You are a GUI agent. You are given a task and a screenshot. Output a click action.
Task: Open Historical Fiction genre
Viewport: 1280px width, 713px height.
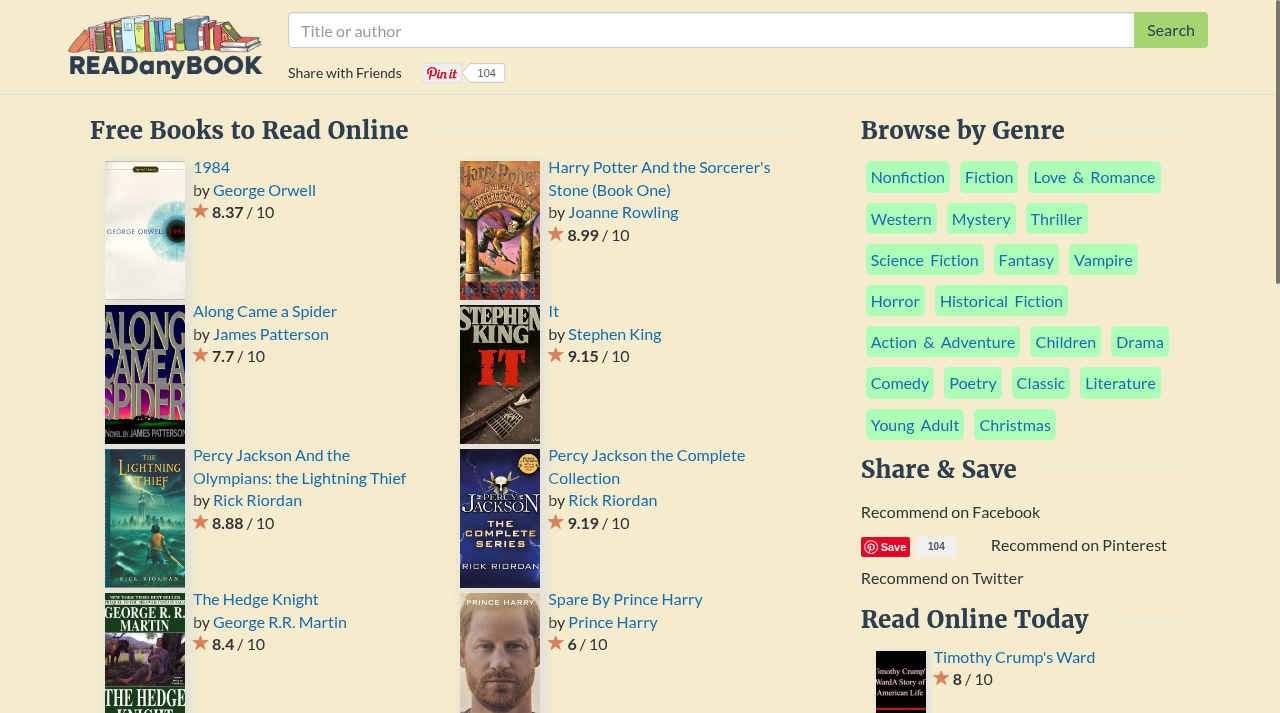click(1001, 301)
